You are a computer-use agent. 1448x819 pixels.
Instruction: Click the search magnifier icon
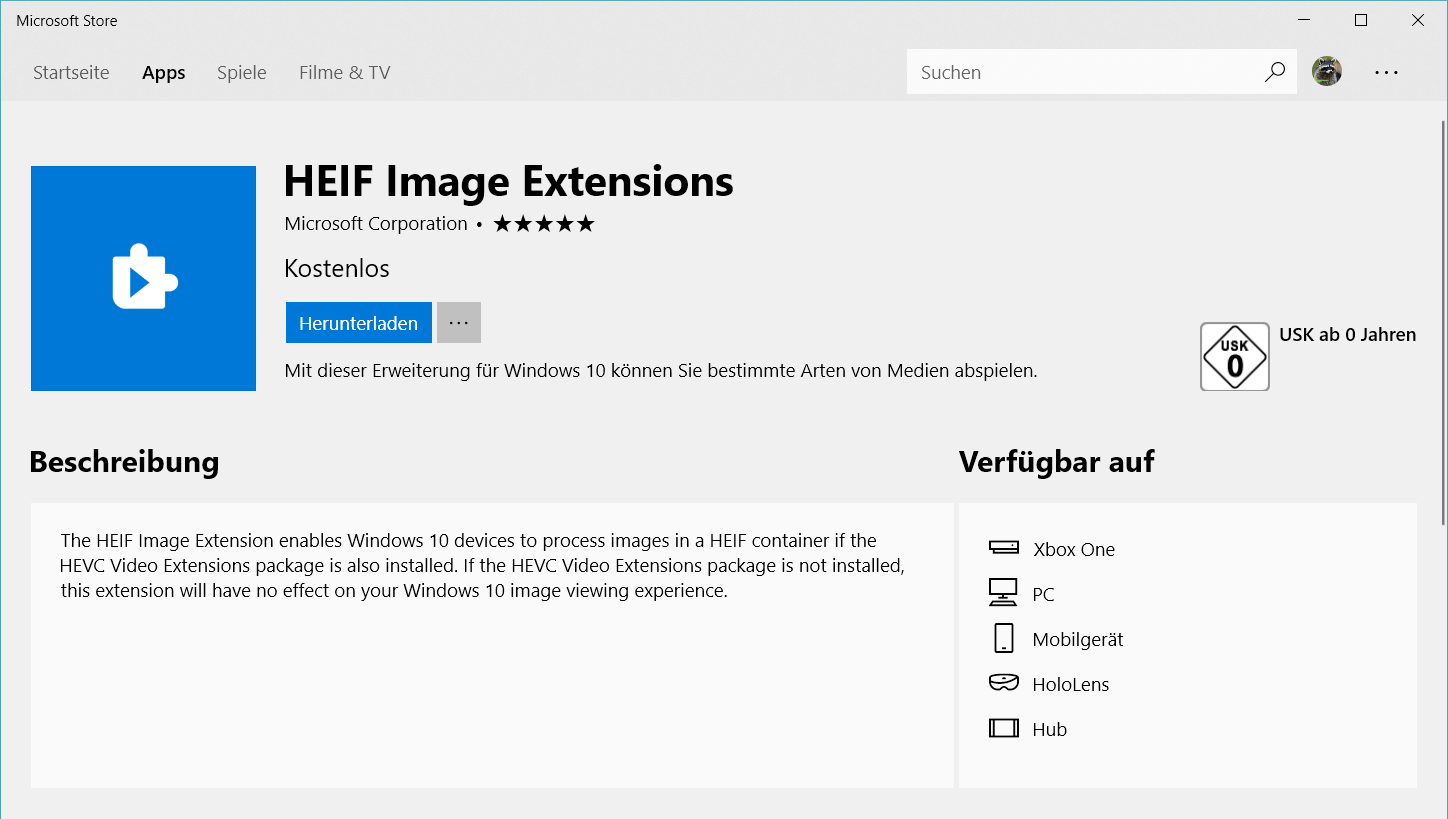coord(1274,72)
